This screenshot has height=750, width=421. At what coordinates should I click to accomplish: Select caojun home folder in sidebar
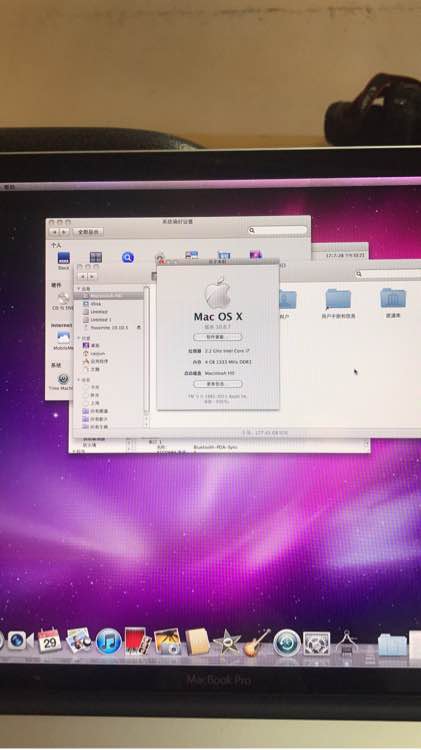(111, 353)
